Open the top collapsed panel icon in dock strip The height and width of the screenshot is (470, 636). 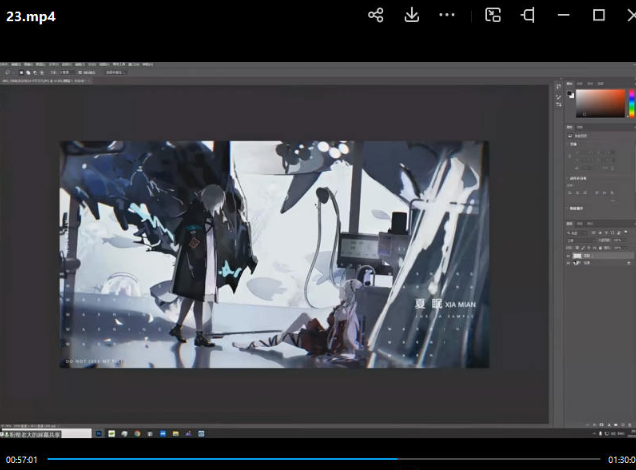coord(559,86)
